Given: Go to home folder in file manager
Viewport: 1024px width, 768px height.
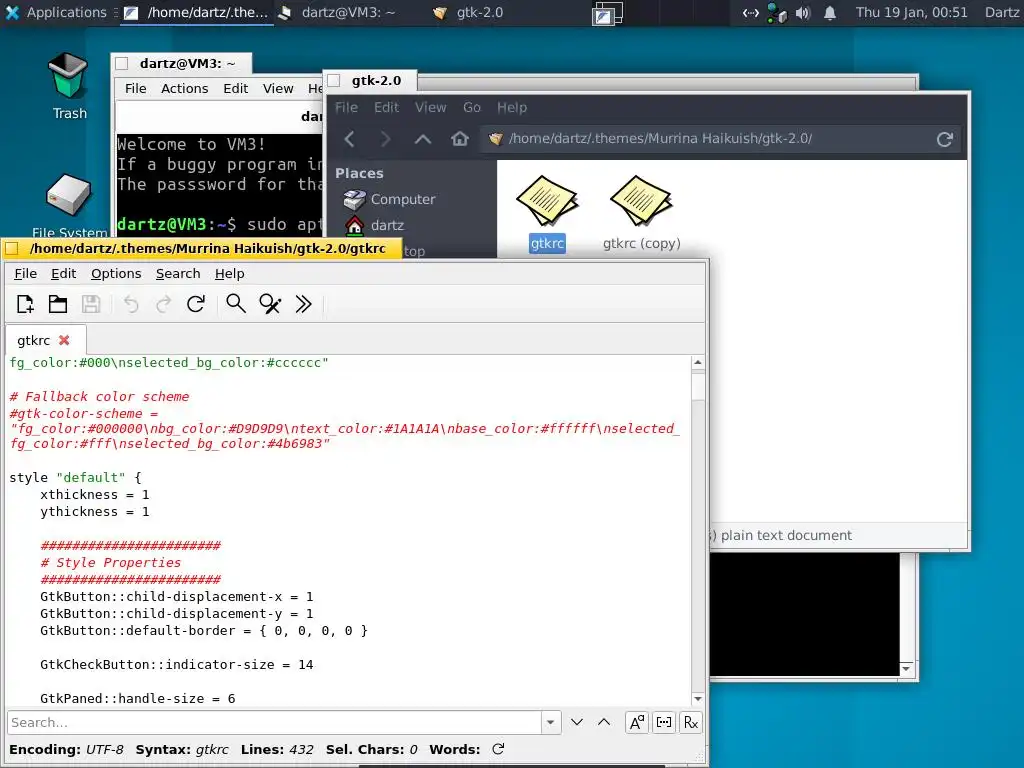Looking at the screenshot, I should coord(460,139).
